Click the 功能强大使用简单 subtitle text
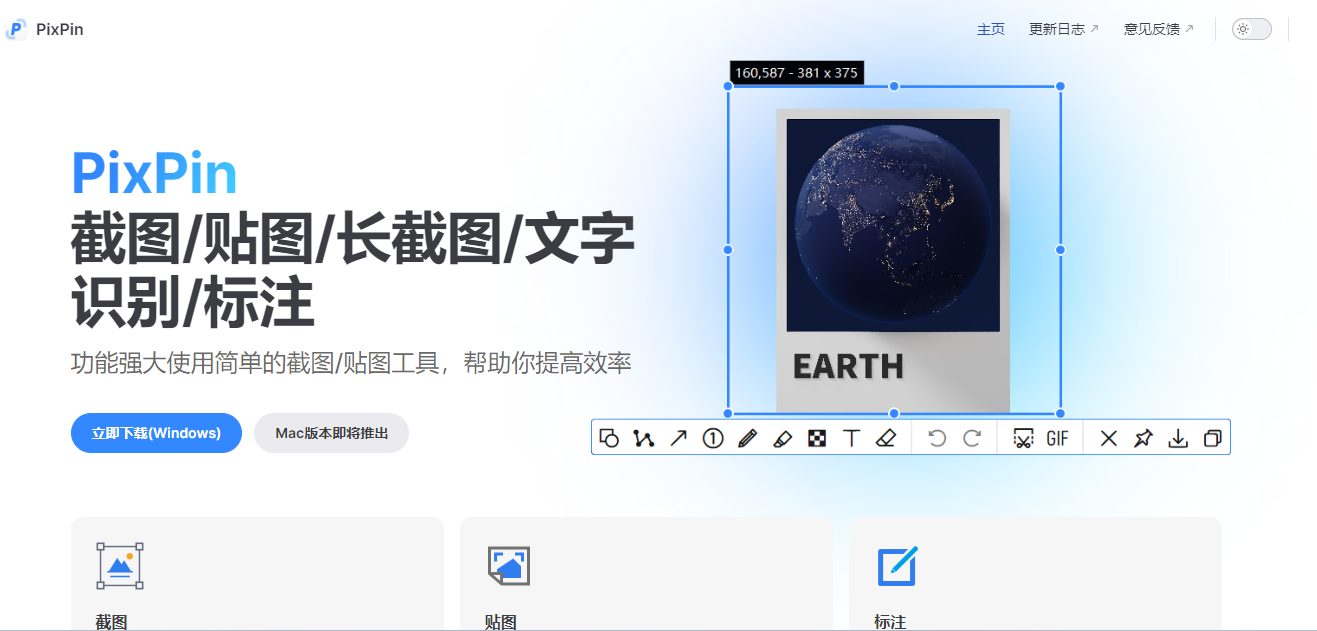1317x631 pixels. (x=350, y=363)
